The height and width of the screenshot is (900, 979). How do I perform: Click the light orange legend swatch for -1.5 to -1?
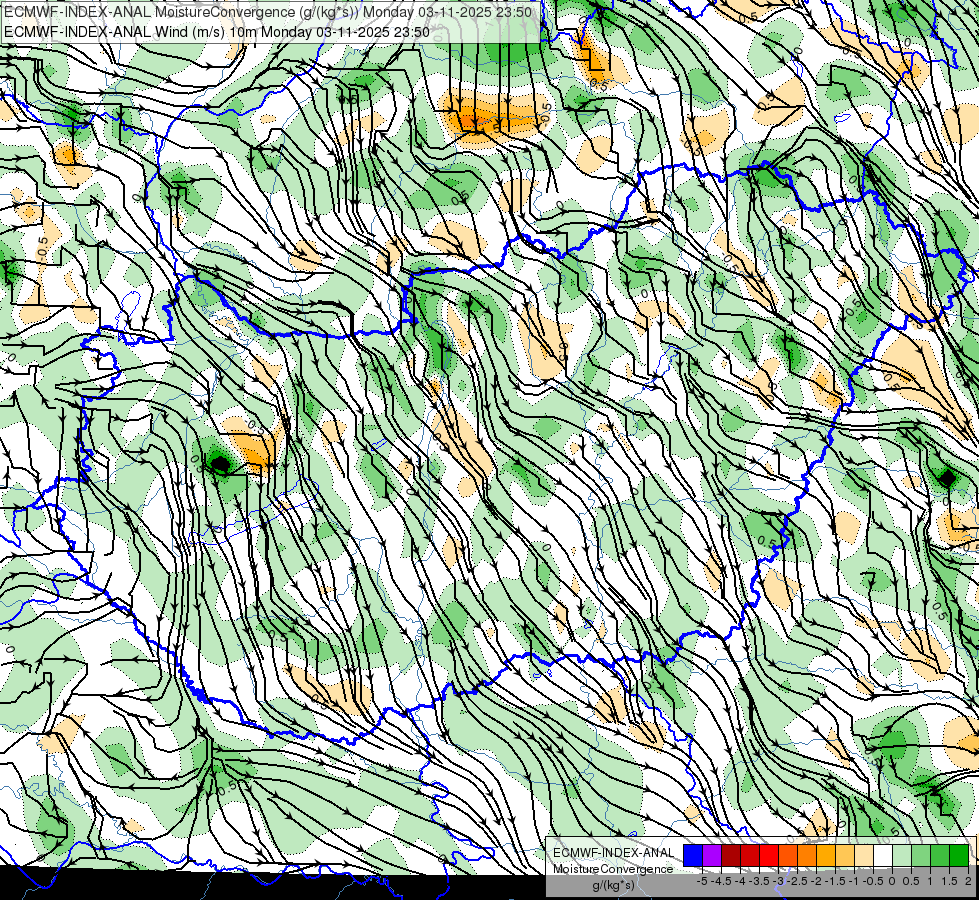point(845,855)
